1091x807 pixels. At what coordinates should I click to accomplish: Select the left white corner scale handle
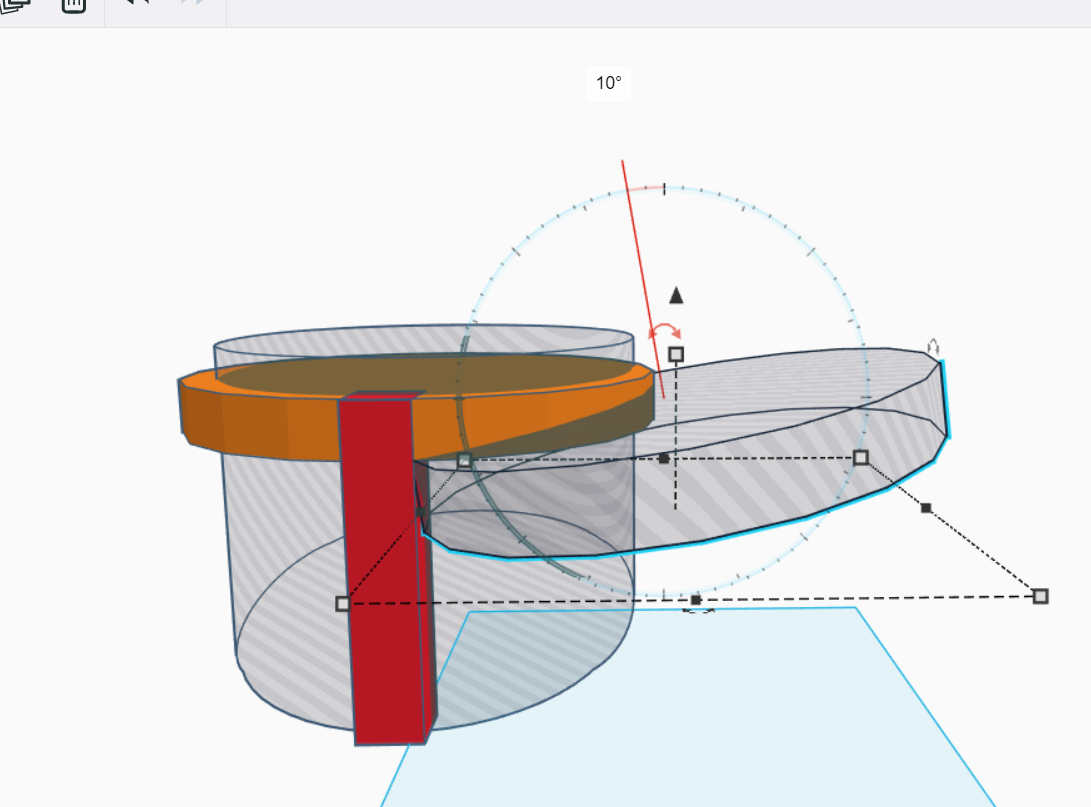click(x=345, y=603)
